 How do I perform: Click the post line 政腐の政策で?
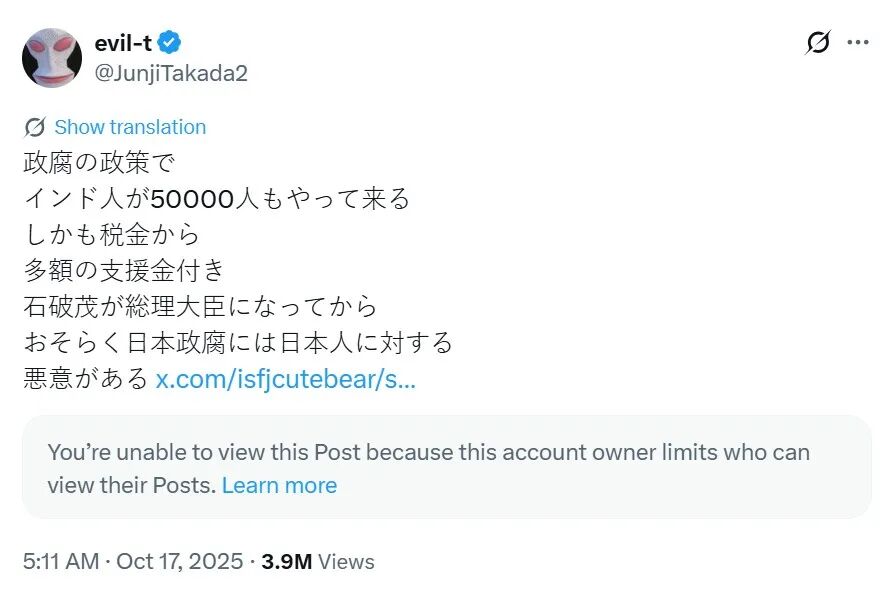[x=99, y=162]
